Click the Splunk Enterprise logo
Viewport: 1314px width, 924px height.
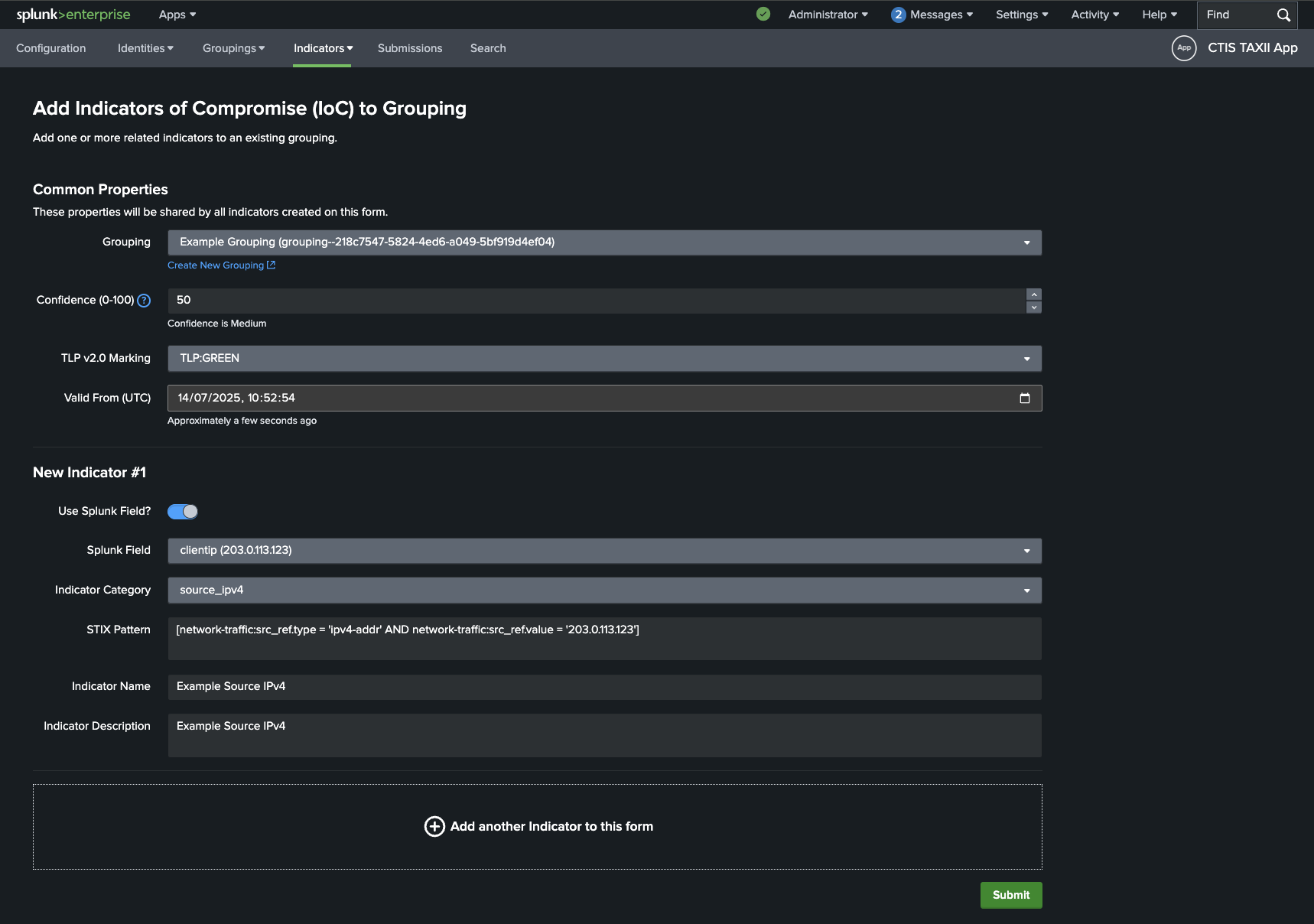[x=73, y=15]
